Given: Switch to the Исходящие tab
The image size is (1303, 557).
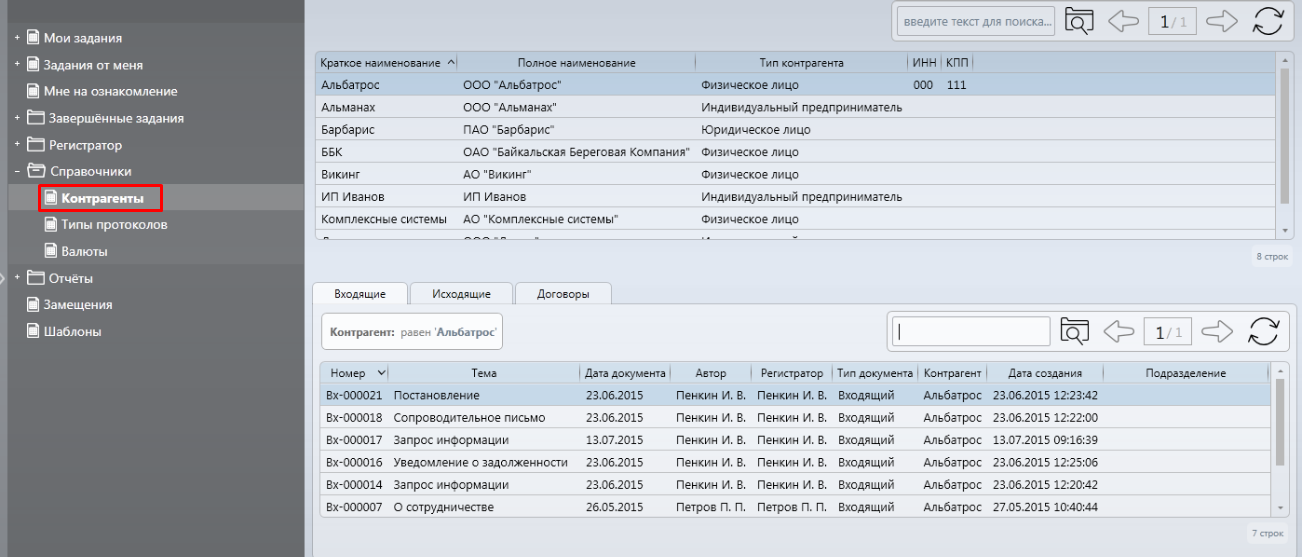Looking at the screenshot, I should [x=461, y=294].
